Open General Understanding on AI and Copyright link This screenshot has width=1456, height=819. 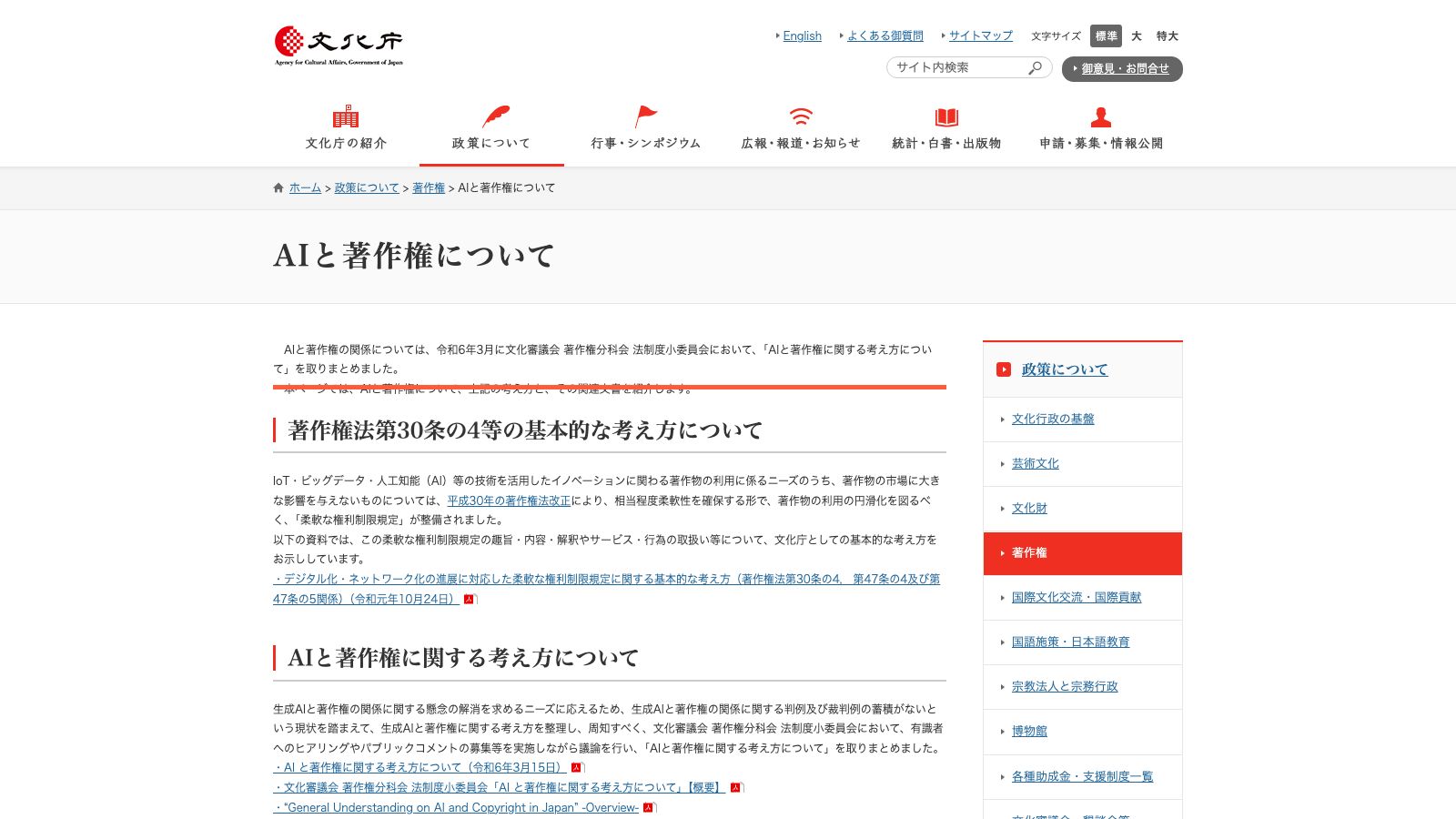pos(456,808)
